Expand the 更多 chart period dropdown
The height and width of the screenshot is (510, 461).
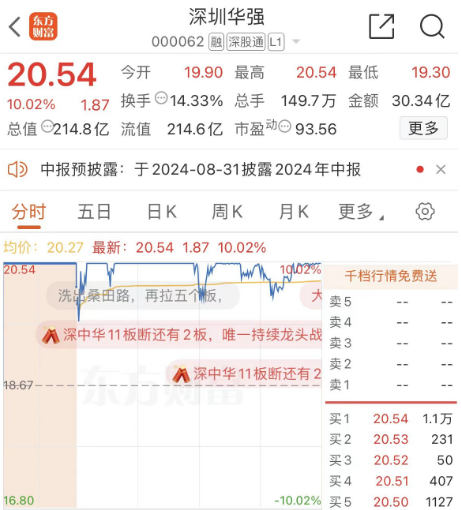361,212
